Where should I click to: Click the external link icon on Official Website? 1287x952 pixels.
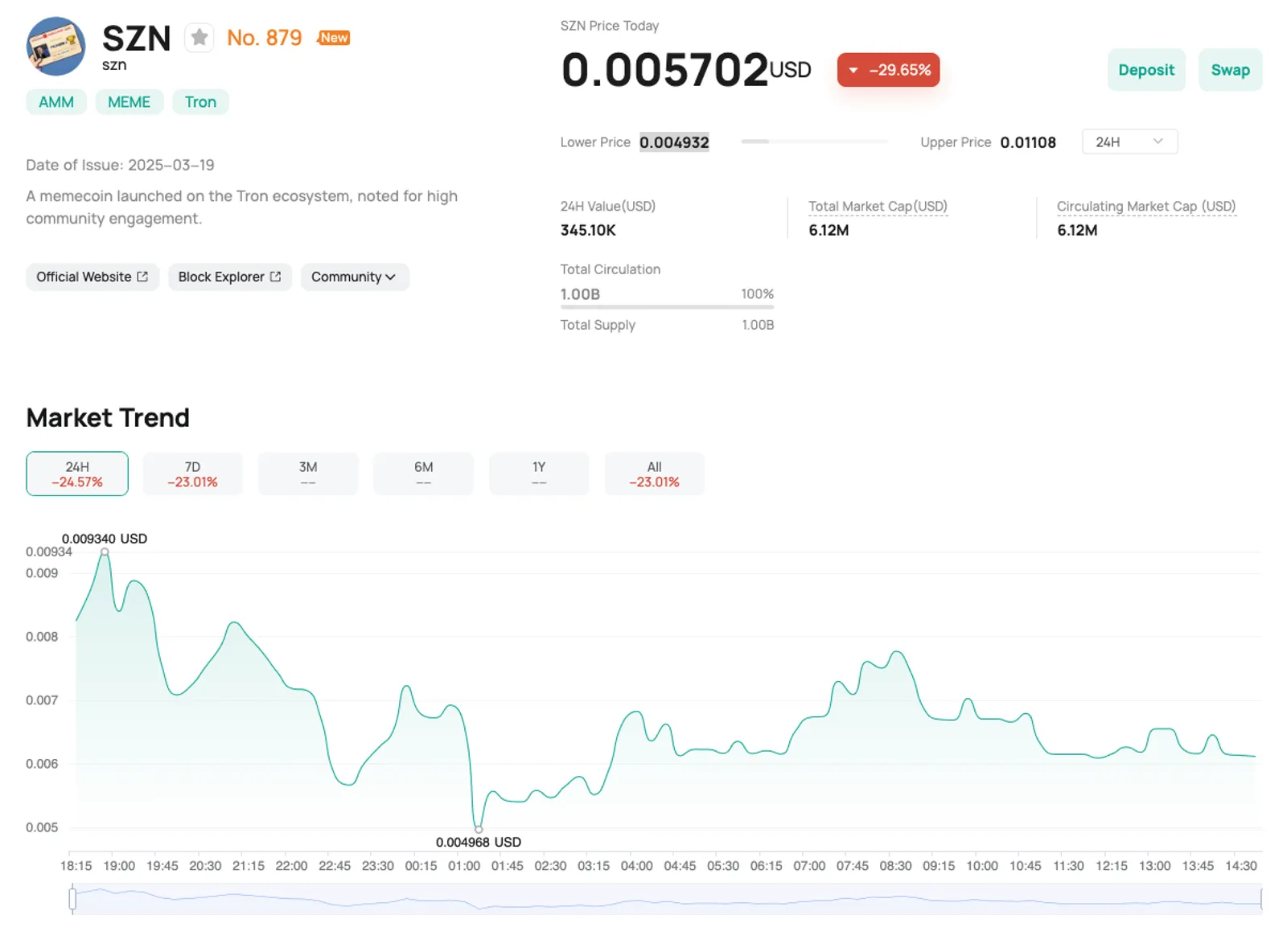click(x=142, y=277)
